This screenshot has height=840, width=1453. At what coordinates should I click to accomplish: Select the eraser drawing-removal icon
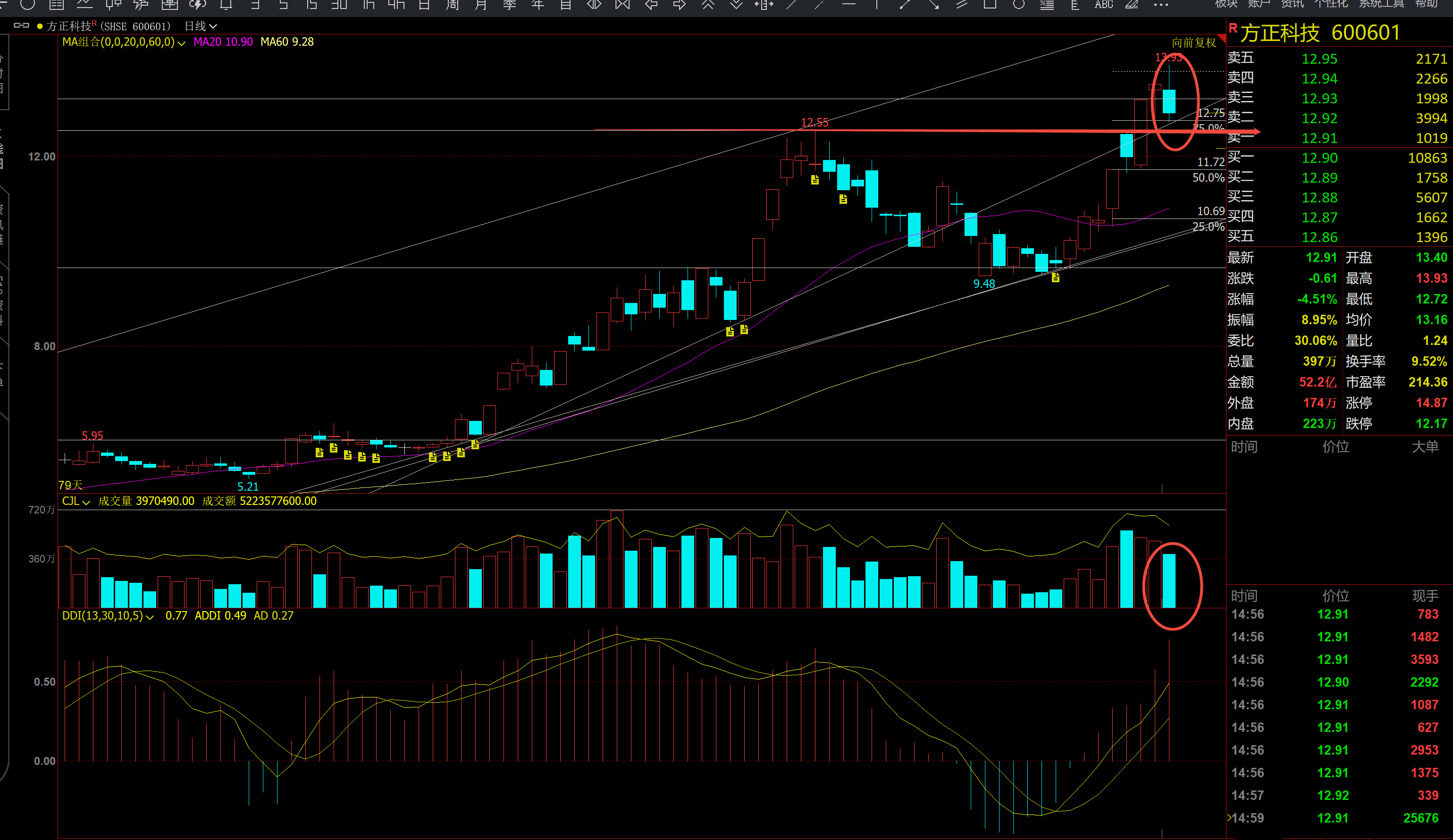coord(1132,5)
